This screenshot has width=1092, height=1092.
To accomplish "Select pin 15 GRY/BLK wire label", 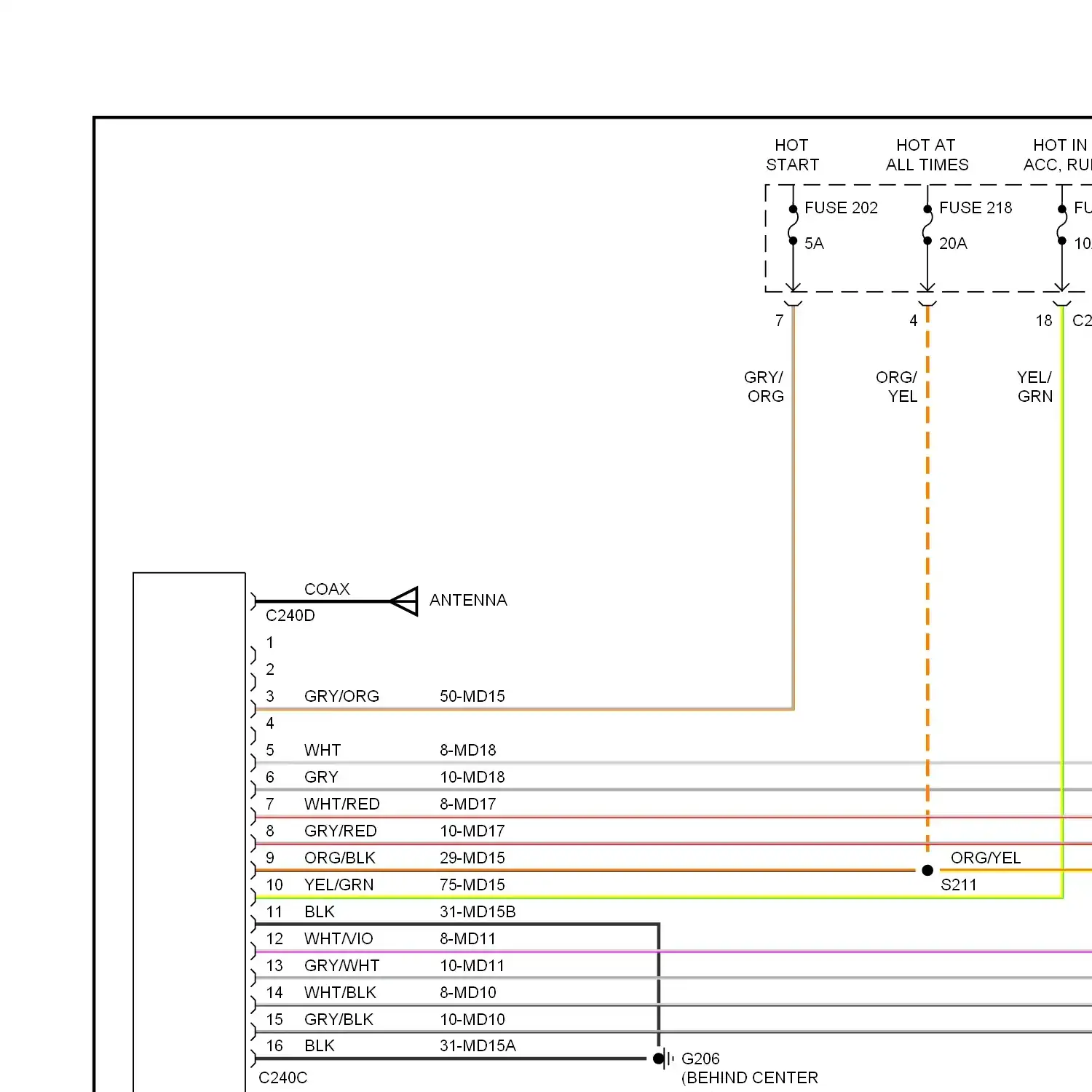I will coord(339,1019).
